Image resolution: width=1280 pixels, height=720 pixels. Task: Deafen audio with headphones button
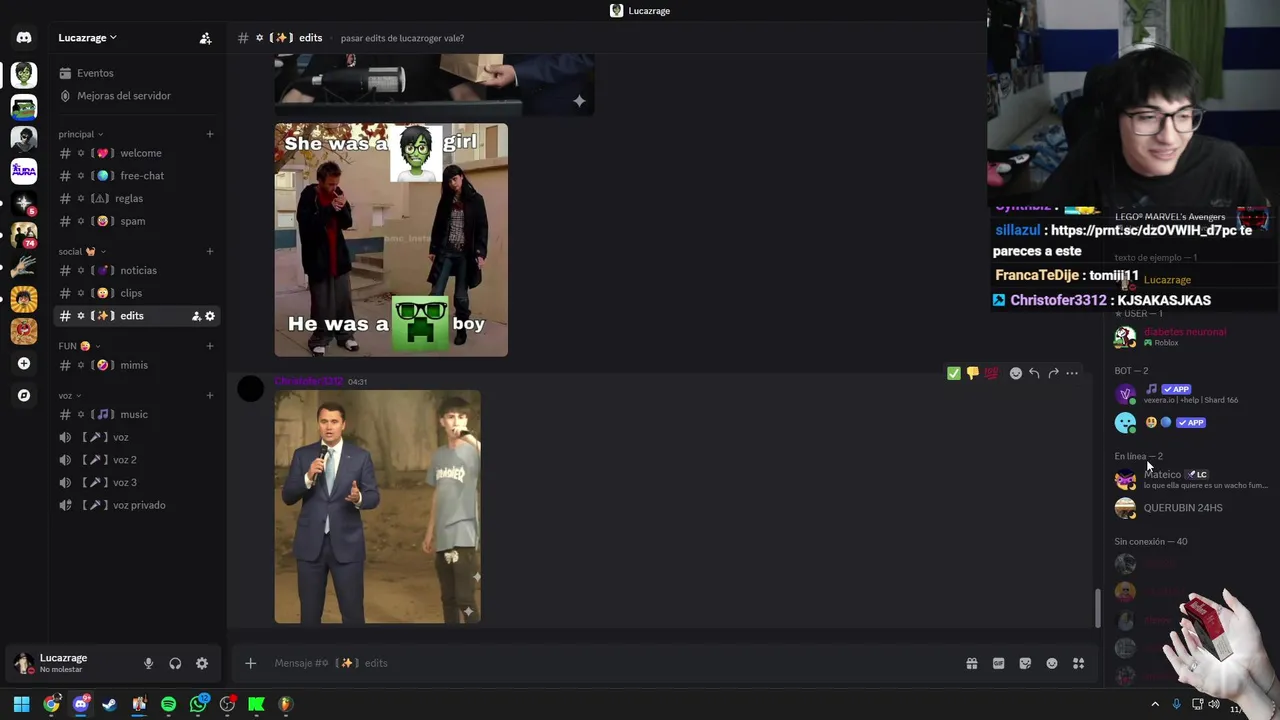click(175, 663)
